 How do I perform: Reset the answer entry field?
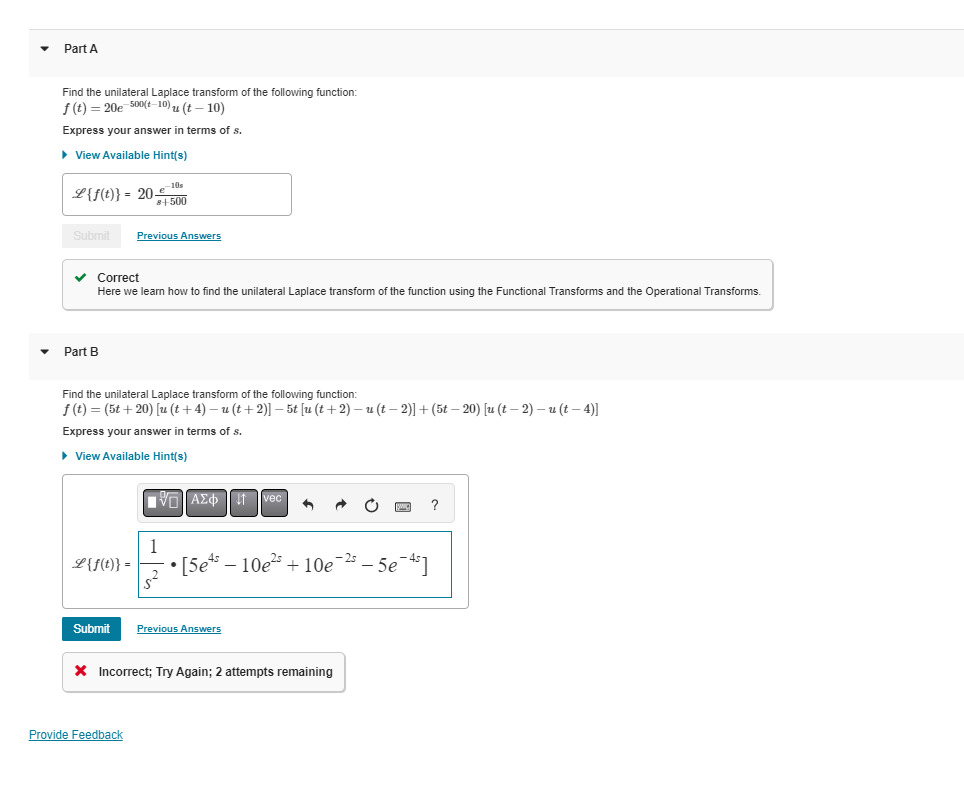371,504
